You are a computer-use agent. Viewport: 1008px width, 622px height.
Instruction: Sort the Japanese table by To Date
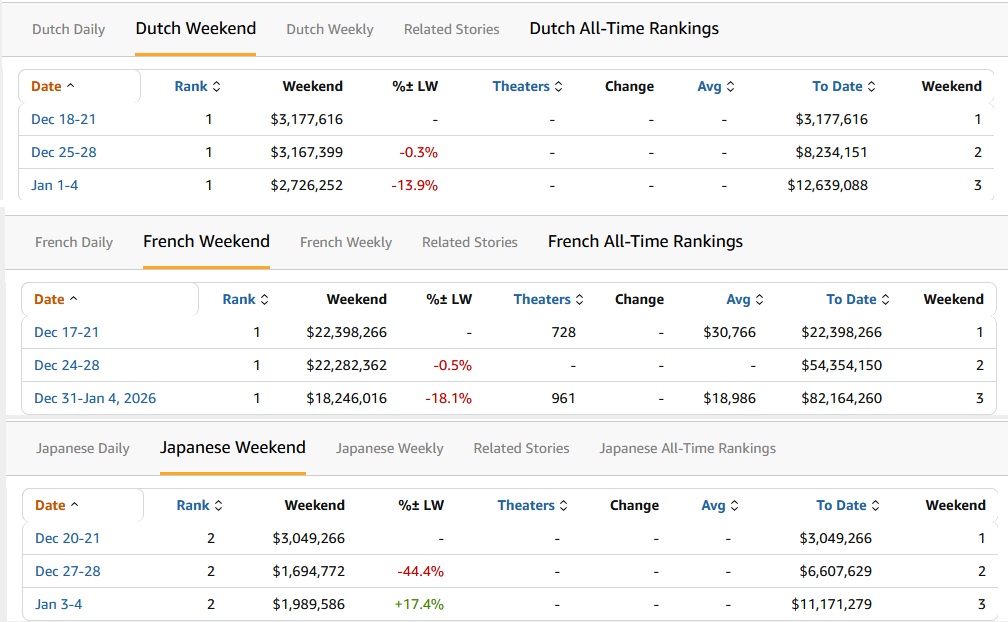tap(848, 506)
